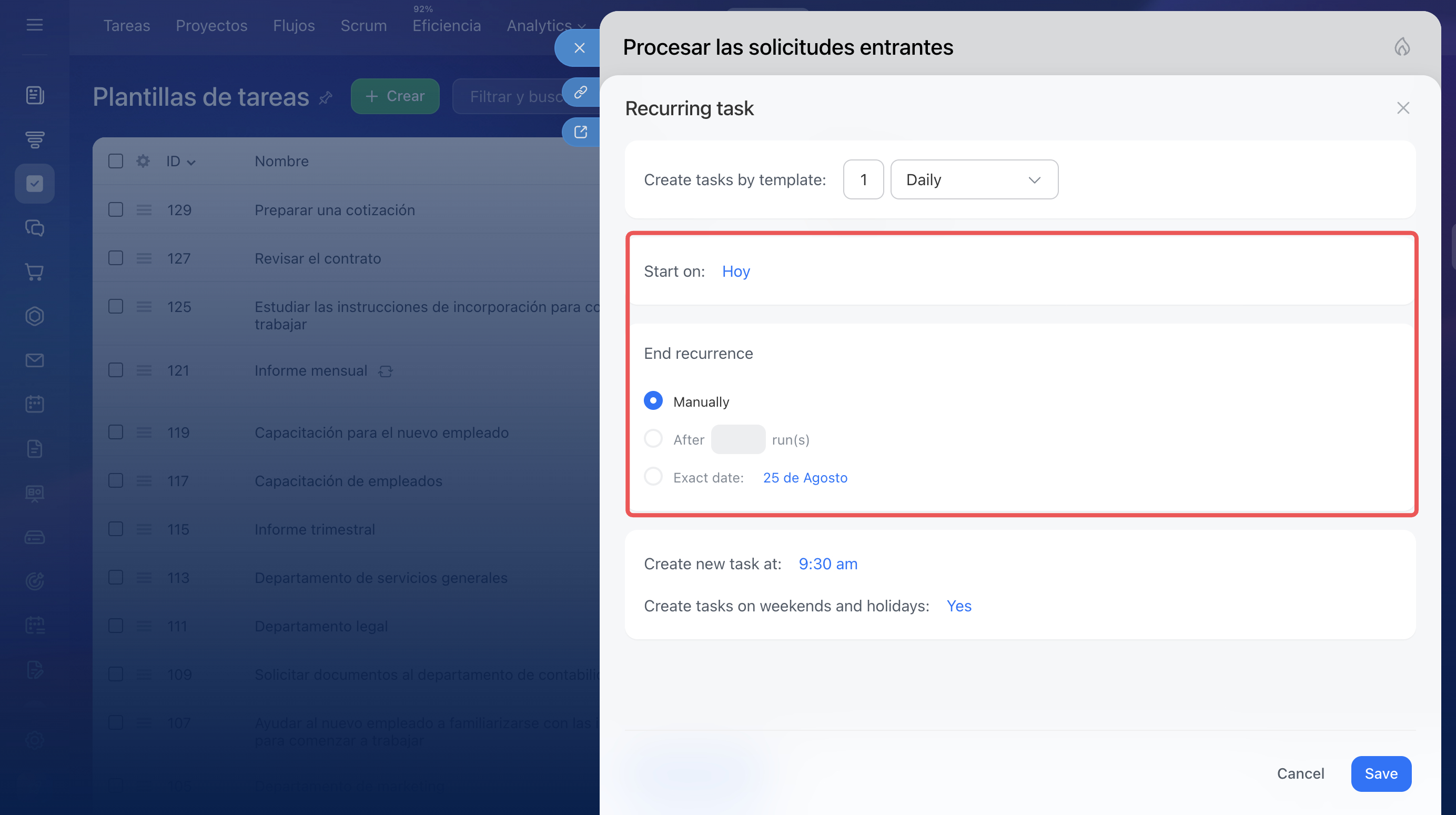This screenshot has height=815, width=1456.
Task: Select the After run(s) radio option
Action: (653, 439)
